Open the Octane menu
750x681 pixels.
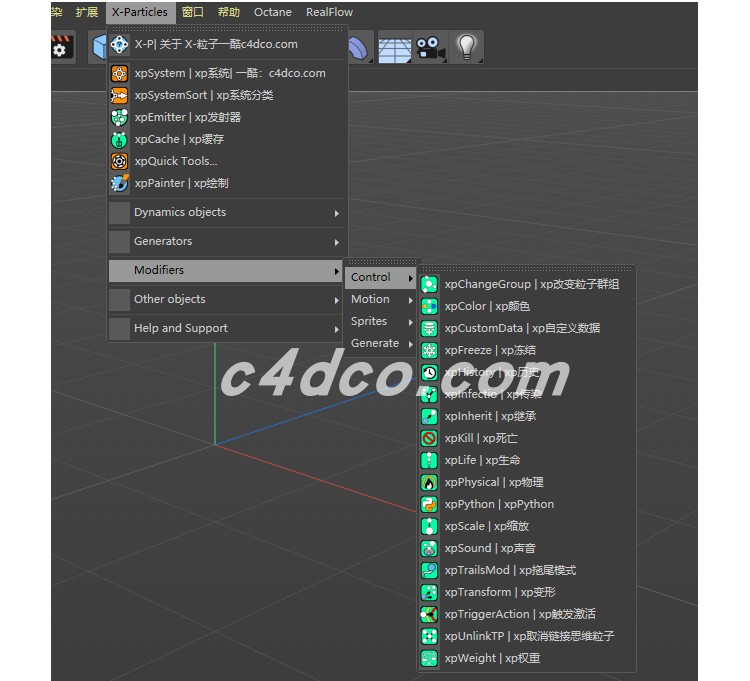click(273, 12)
